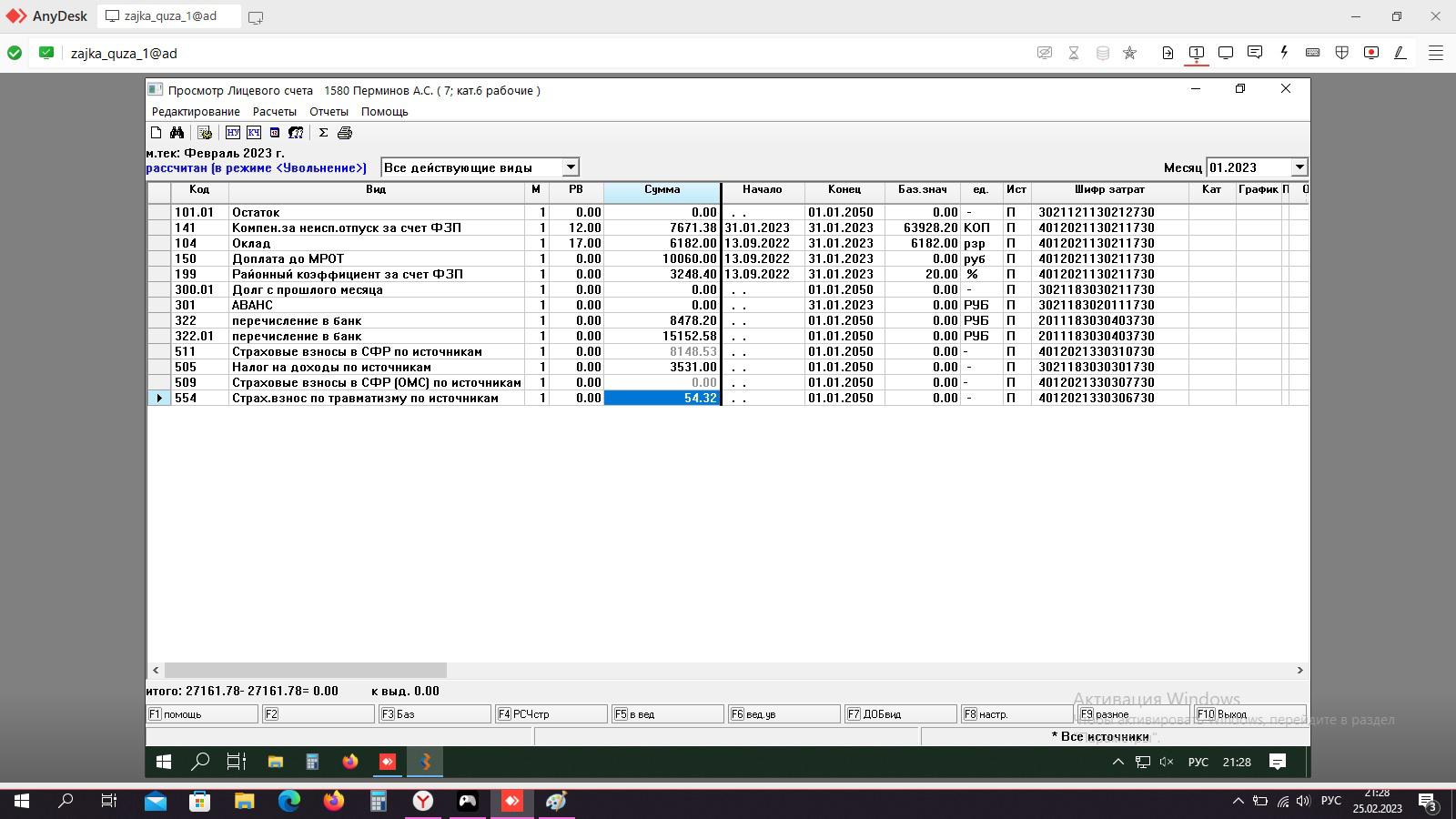The height and width of the screenshot is (819, 1456).
Task: Click F7 ДОБвид button
Action: click(x=901, y=714)
